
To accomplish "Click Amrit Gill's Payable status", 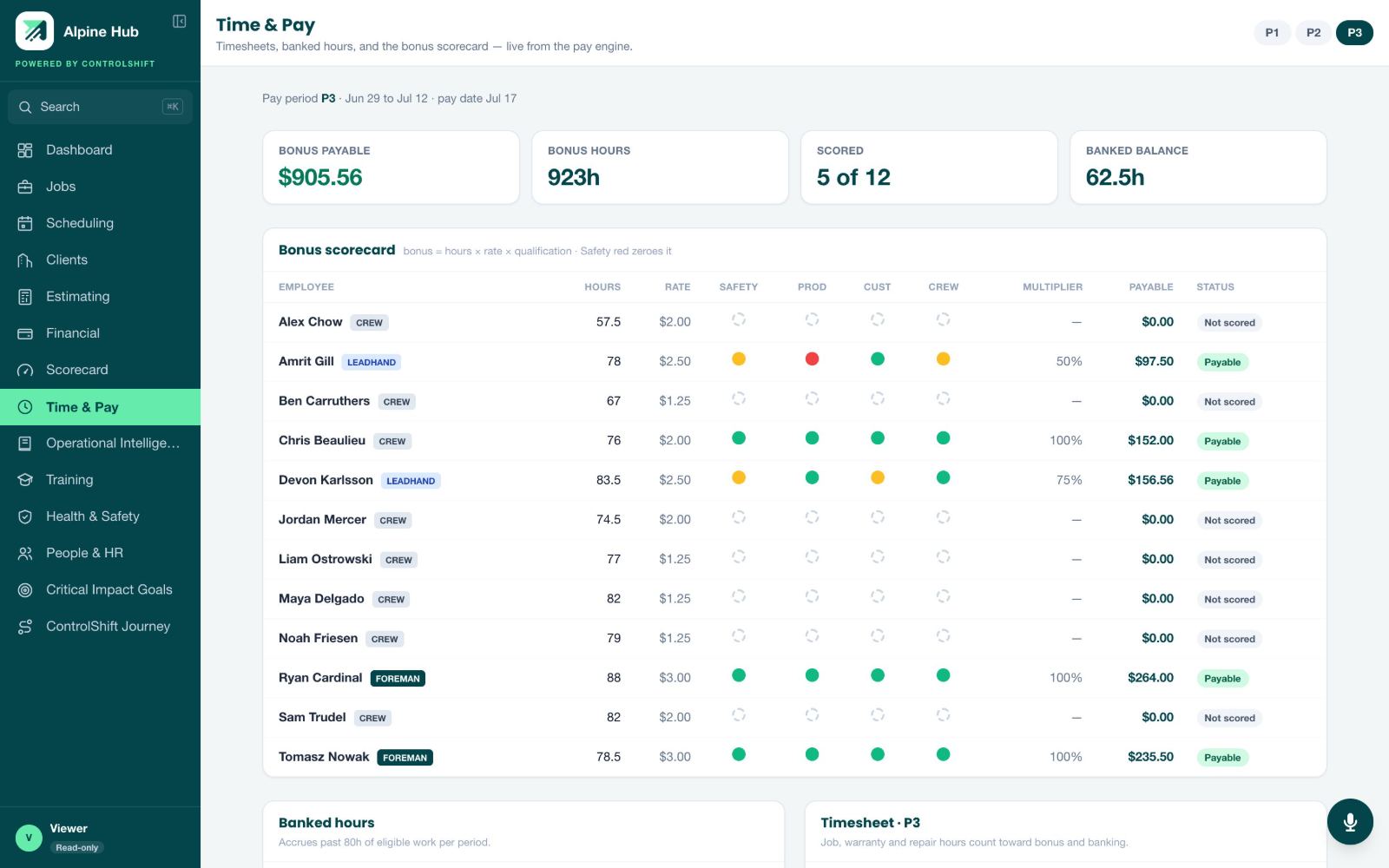I will (1222, 362).
